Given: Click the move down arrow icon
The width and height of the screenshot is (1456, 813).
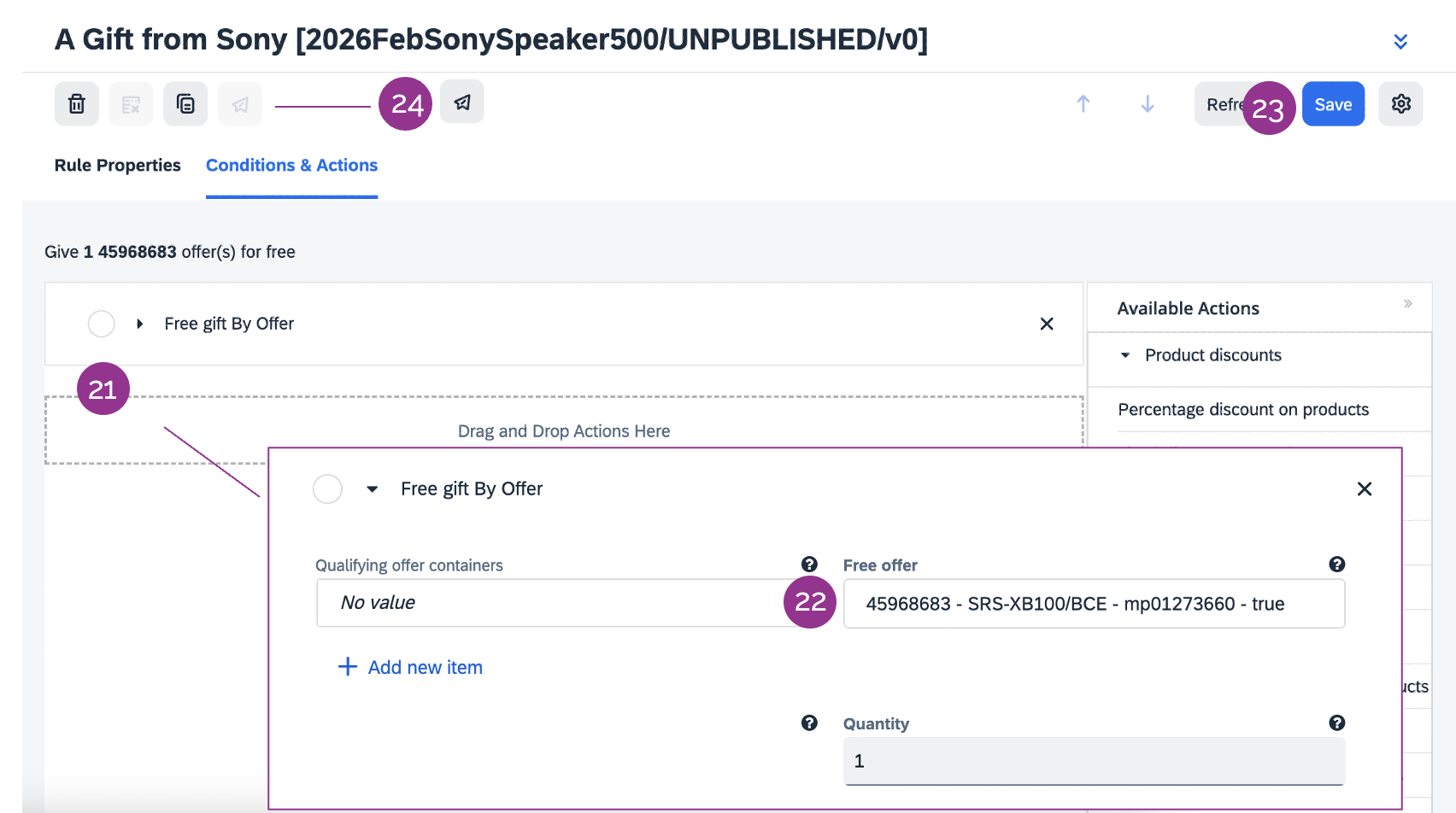Looking at the screenshot, I should tap(1148, 104).
